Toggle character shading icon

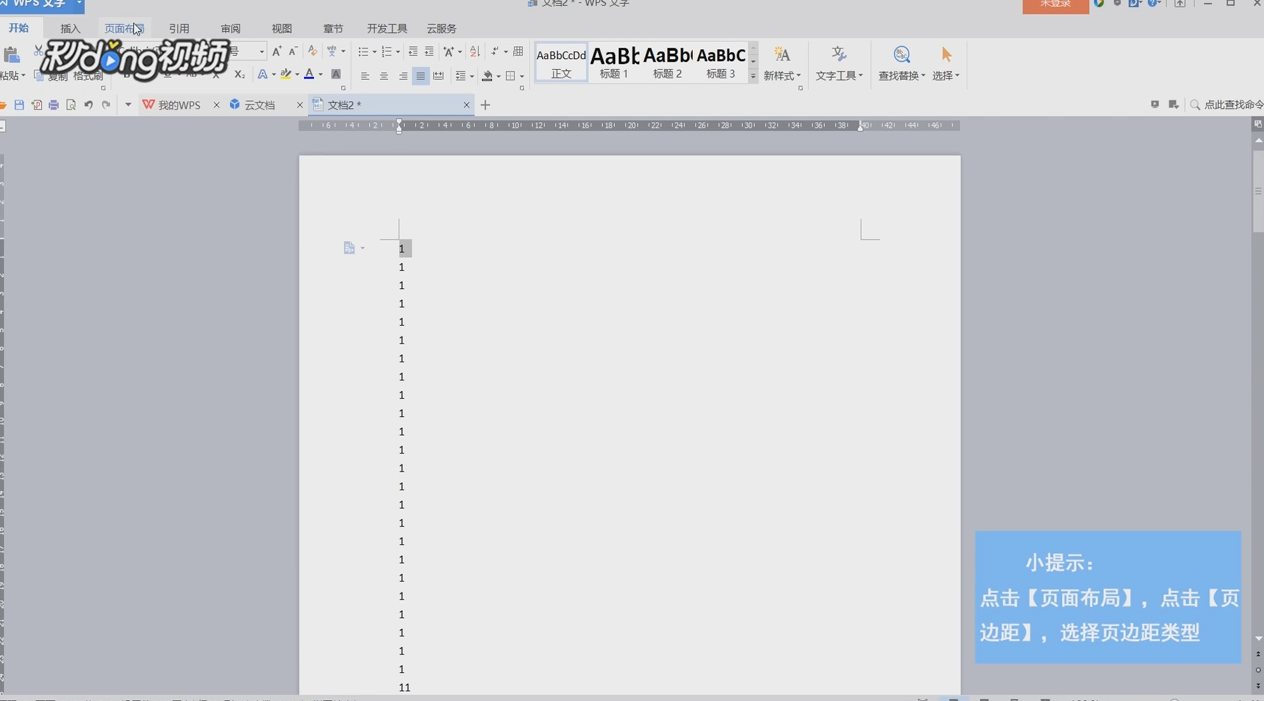point(336,75)
